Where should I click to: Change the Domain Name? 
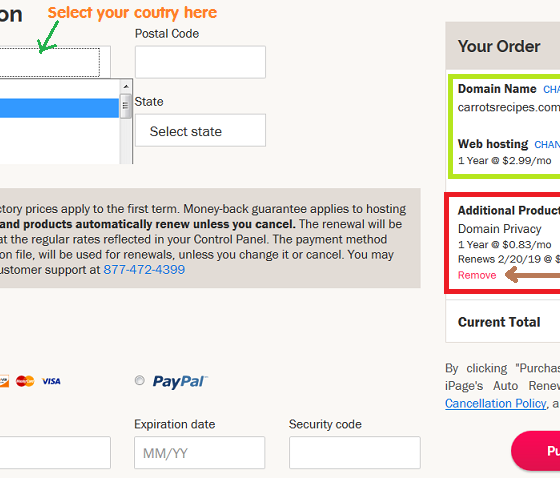(x=551, y=89)
